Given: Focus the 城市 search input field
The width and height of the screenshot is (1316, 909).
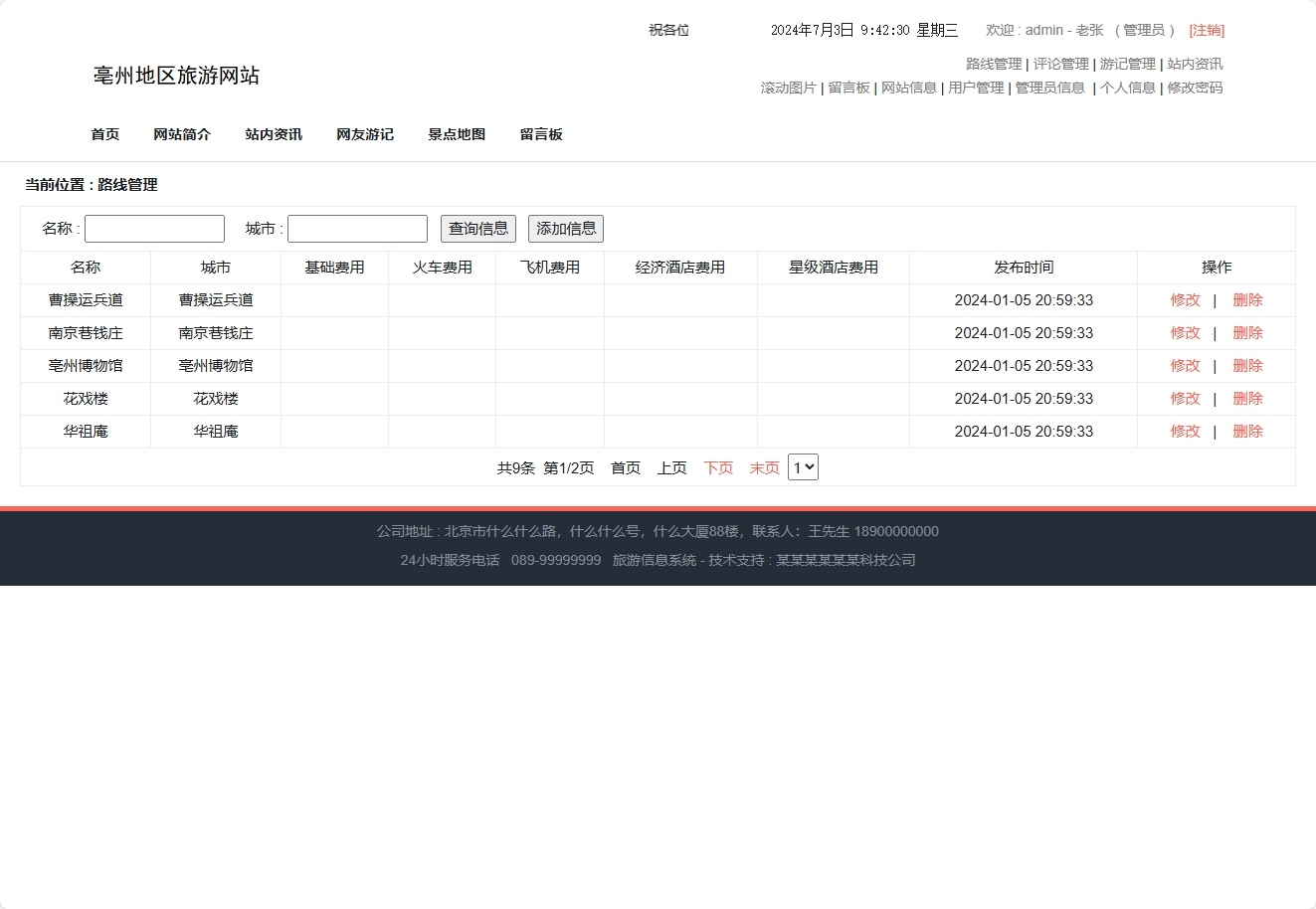Looking at the screenshot, I should [357, 229].
